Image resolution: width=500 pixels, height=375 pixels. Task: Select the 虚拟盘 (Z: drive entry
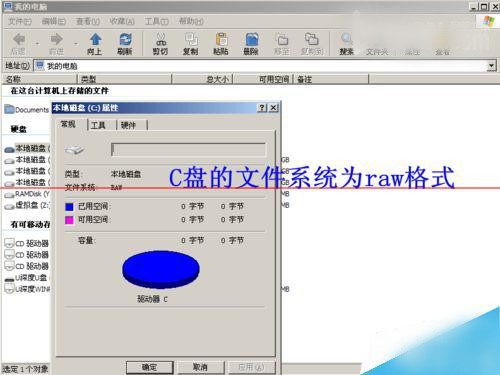tap(27, 205)
